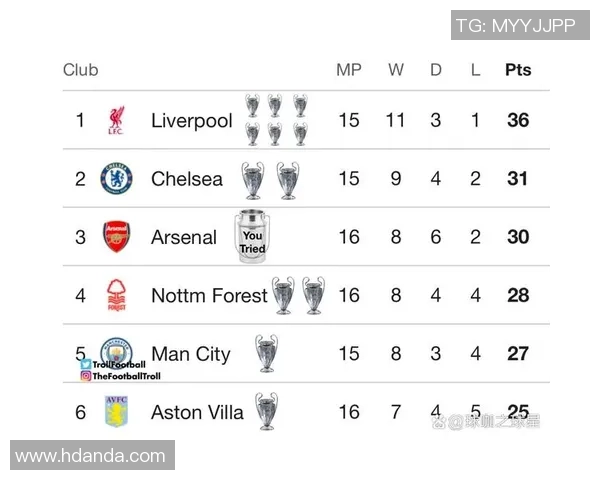Click the Club column header
The height and width of the screenshot is (480, 600).
pos(81,70)
